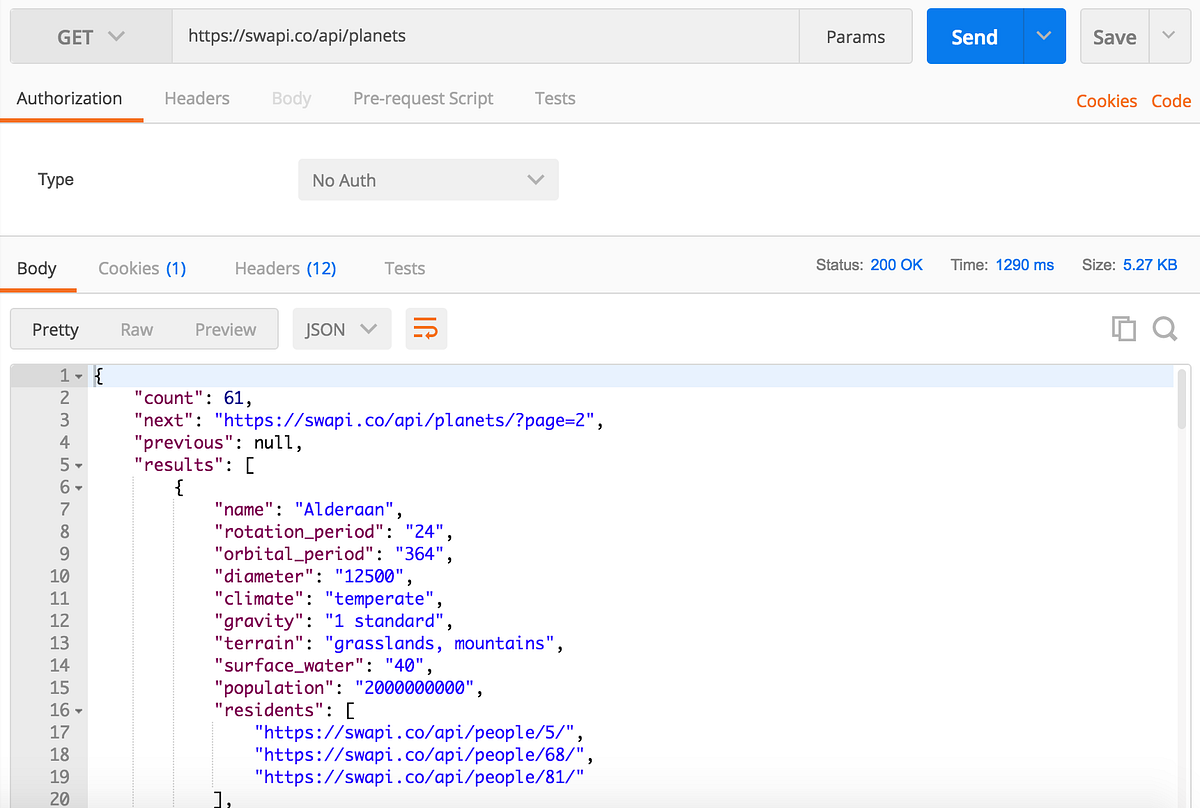View response in Raw mode
1200x808 pixels.
(x=137, y=328)
